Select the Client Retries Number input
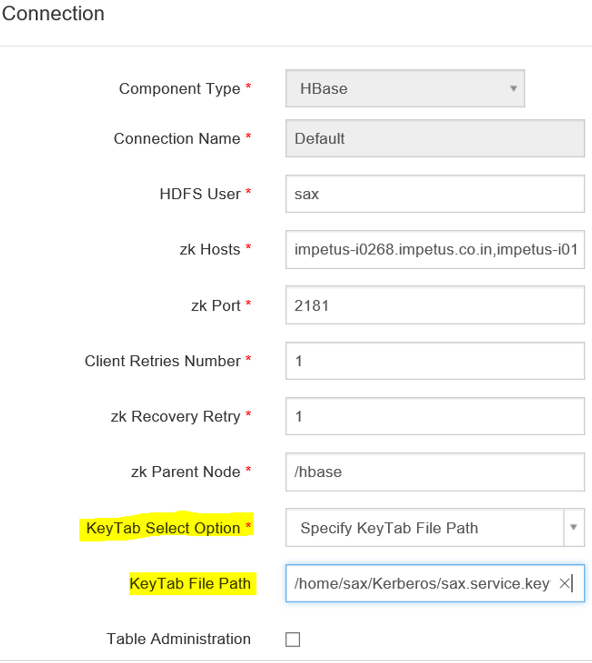Screen dimensions: 592x663 pyautogui.click(x=435, y=361)
